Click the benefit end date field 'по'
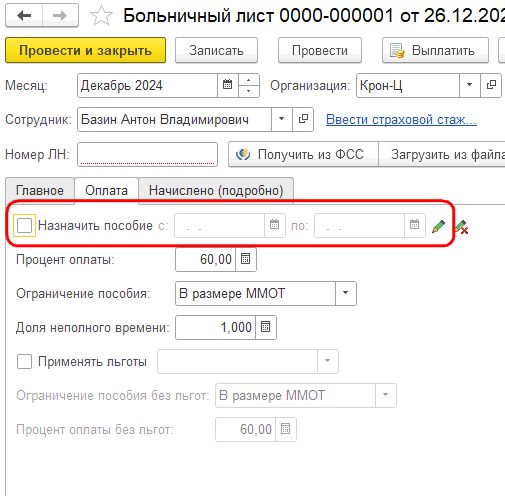This screenshot has width=505, height=496. click(x=360, y=225)
